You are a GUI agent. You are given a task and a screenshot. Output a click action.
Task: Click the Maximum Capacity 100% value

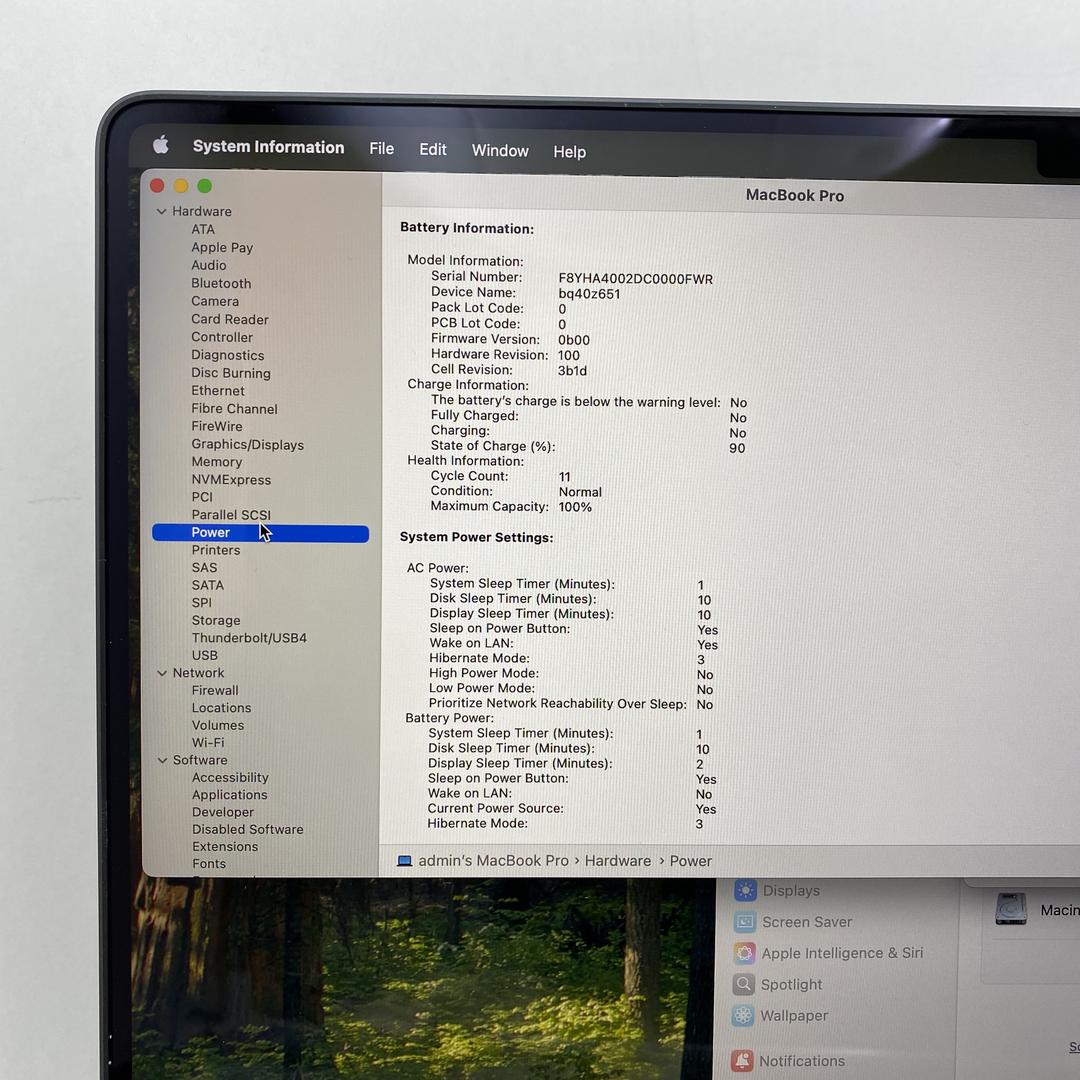[575, 507]
